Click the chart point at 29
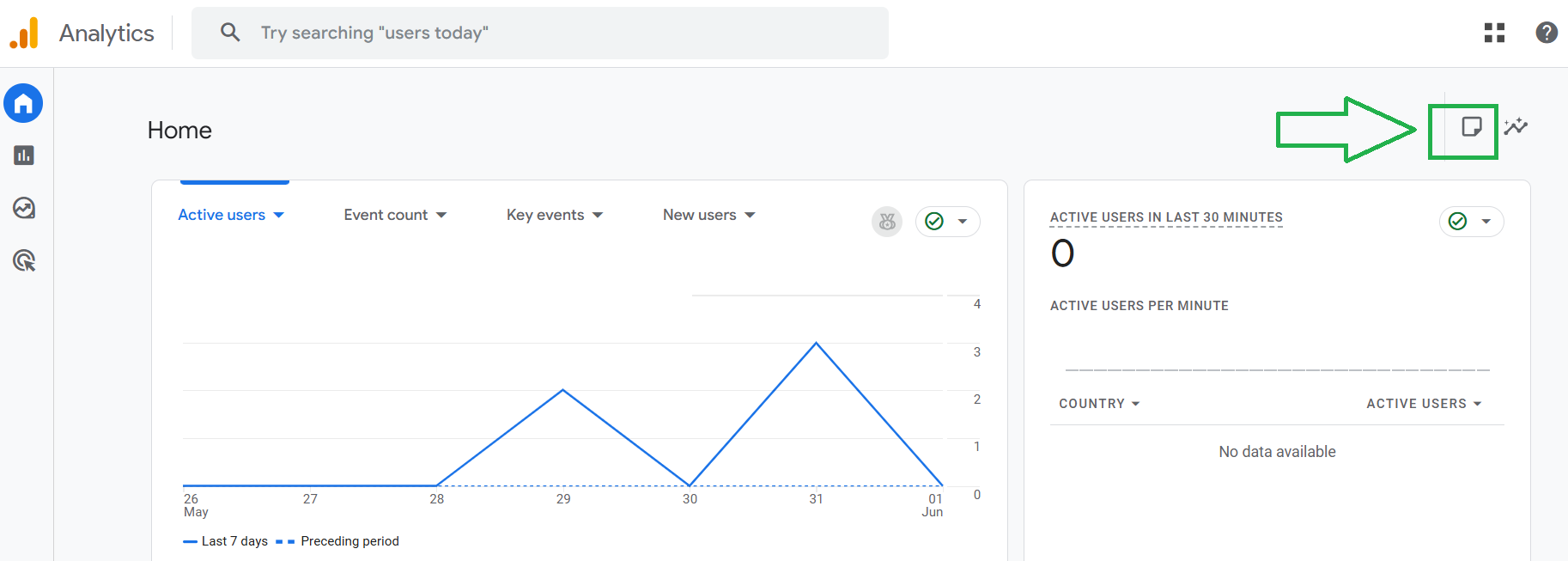 563,390
